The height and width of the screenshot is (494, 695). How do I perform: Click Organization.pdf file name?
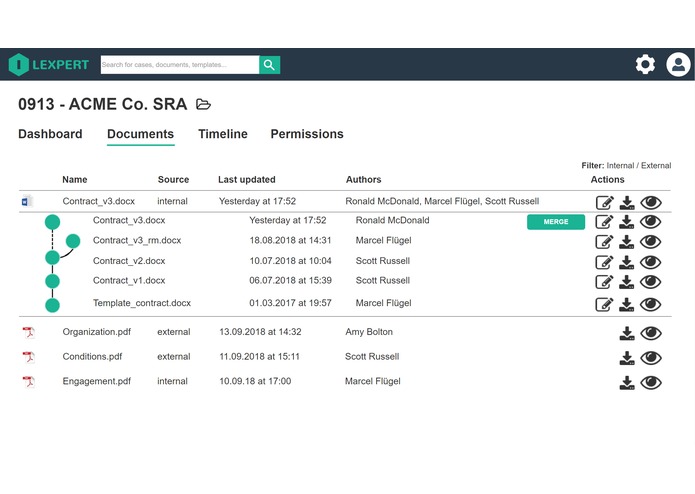click(x=97, y=332)
